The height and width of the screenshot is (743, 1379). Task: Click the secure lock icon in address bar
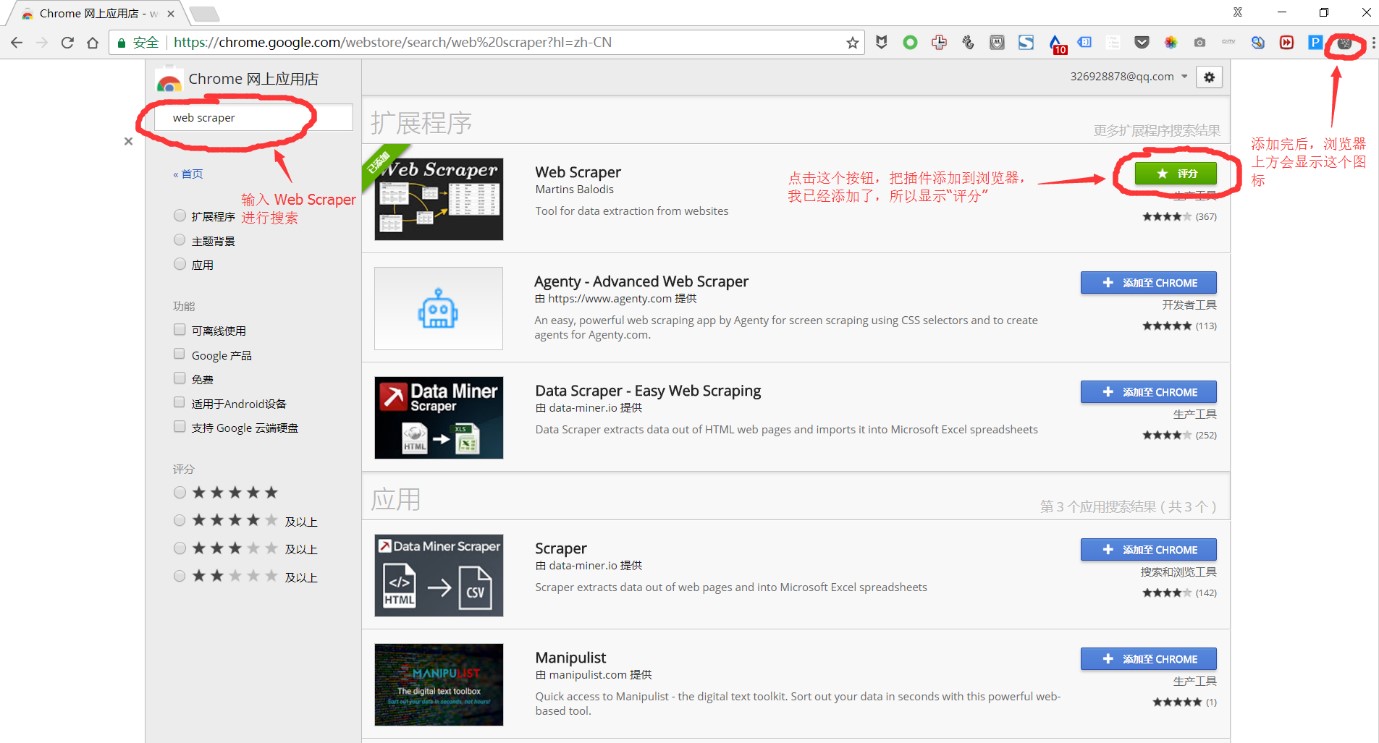(x=121, y=43)
